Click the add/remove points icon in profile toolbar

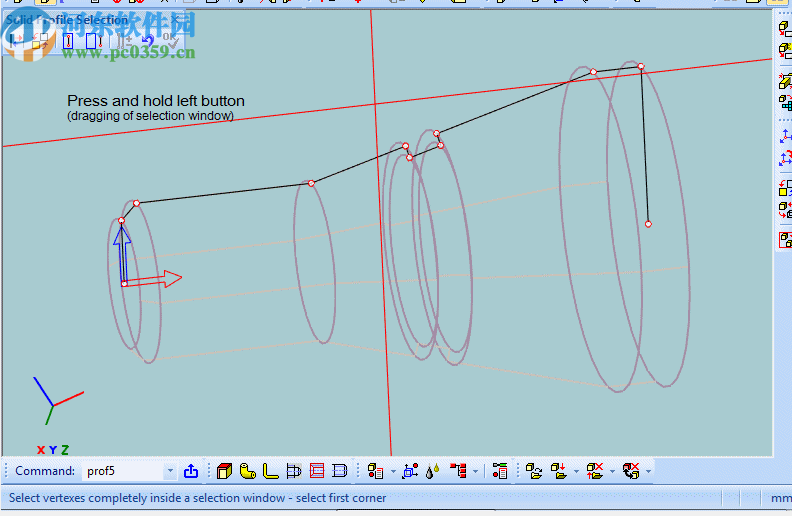(124, 41)
